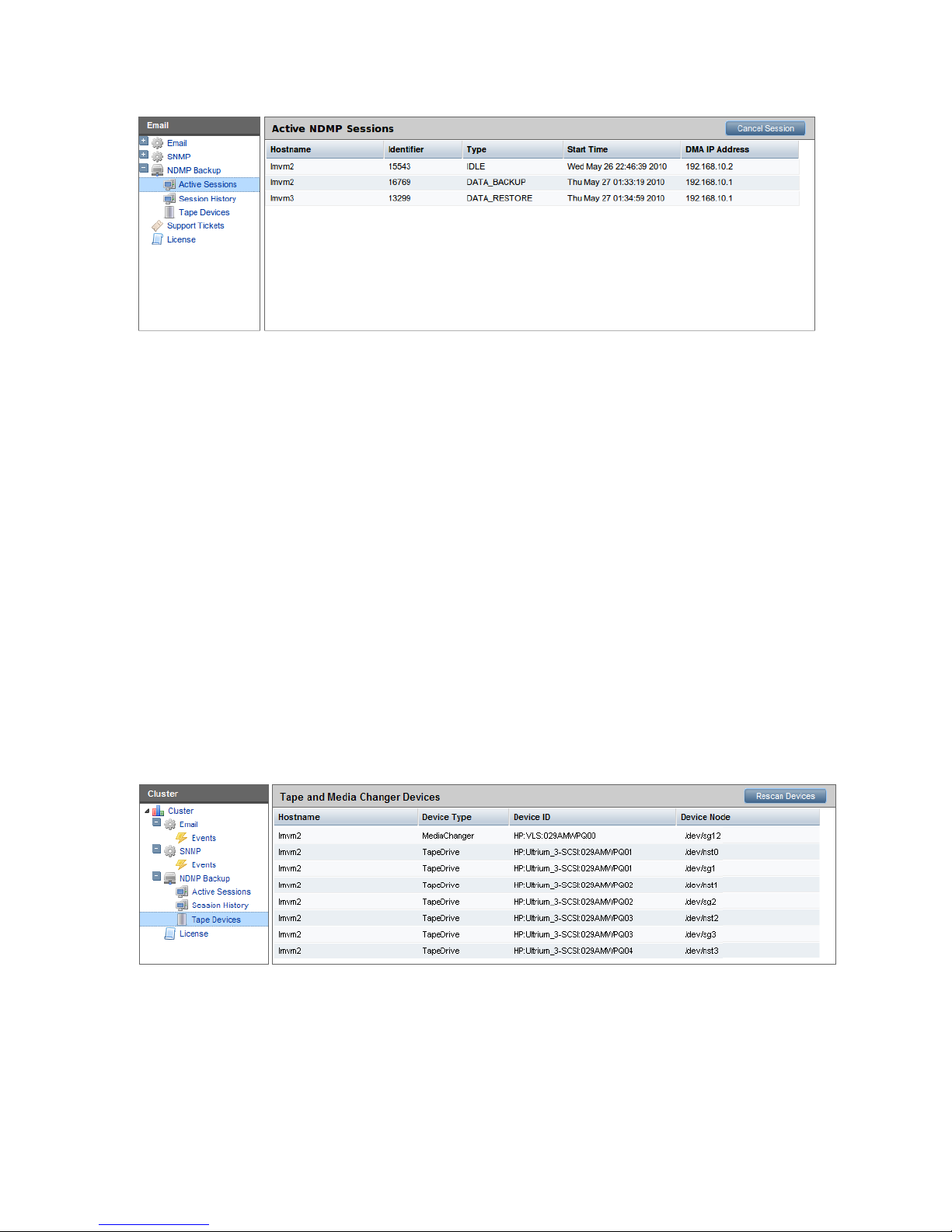Viewport: 952px width, 1232px height.
Task: Expand the SNMP node with plus box
Action: click(144, 155)
